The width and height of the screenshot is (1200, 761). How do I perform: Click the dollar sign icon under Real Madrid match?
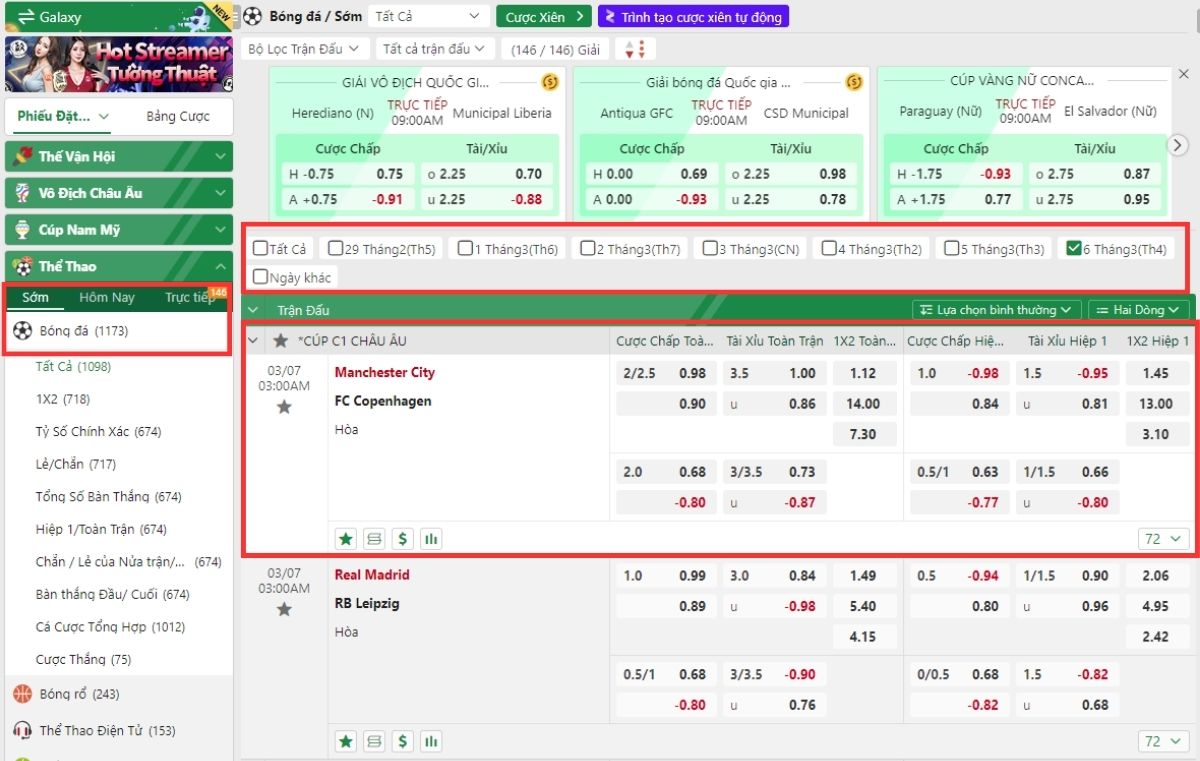[x=403, y=741]
